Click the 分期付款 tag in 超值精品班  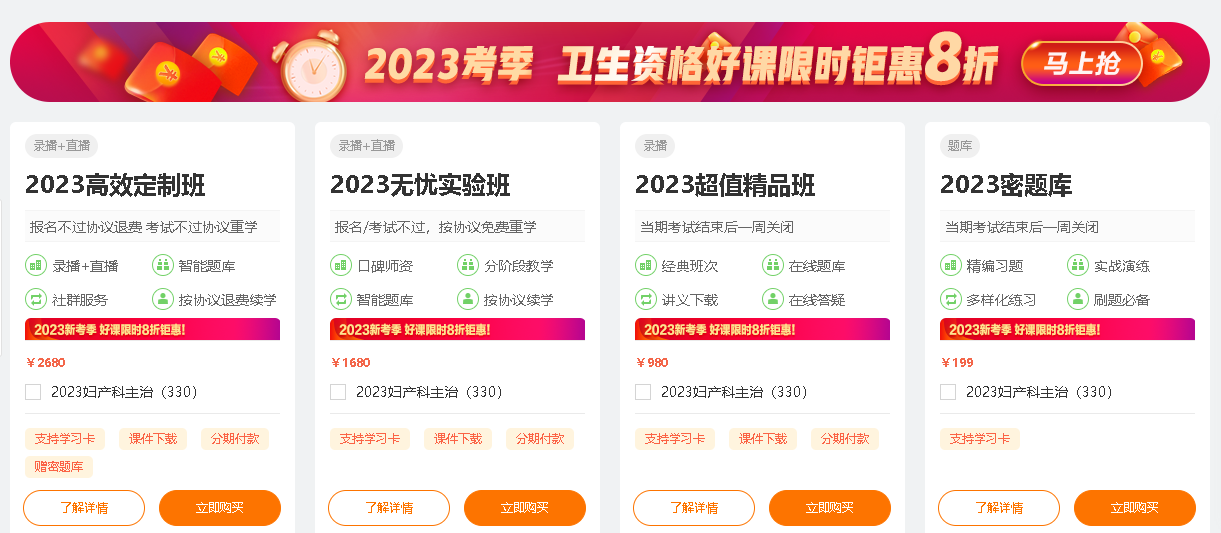click(845, 438)
